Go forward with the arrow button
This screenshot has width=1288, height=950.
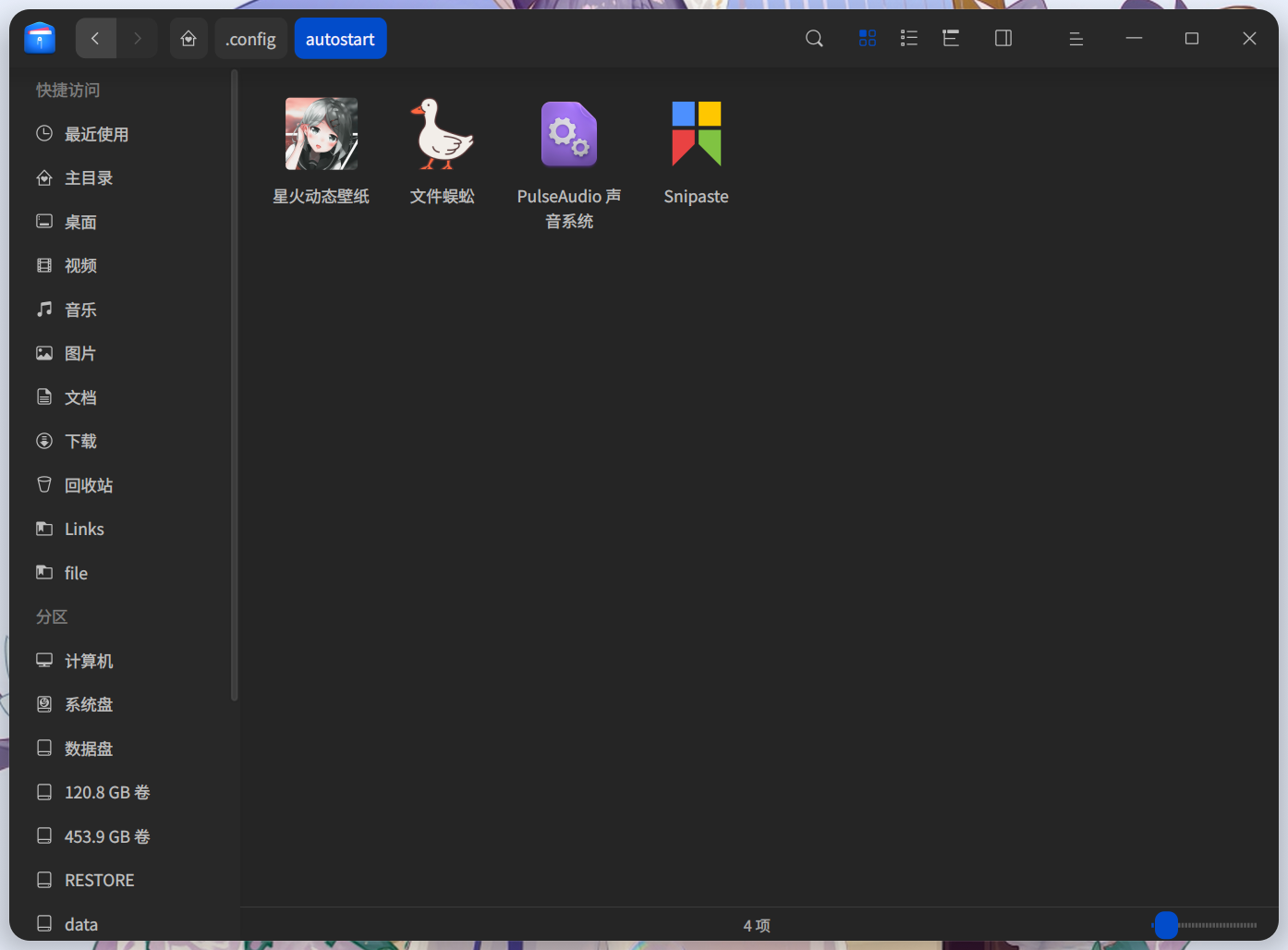[138, 39]
